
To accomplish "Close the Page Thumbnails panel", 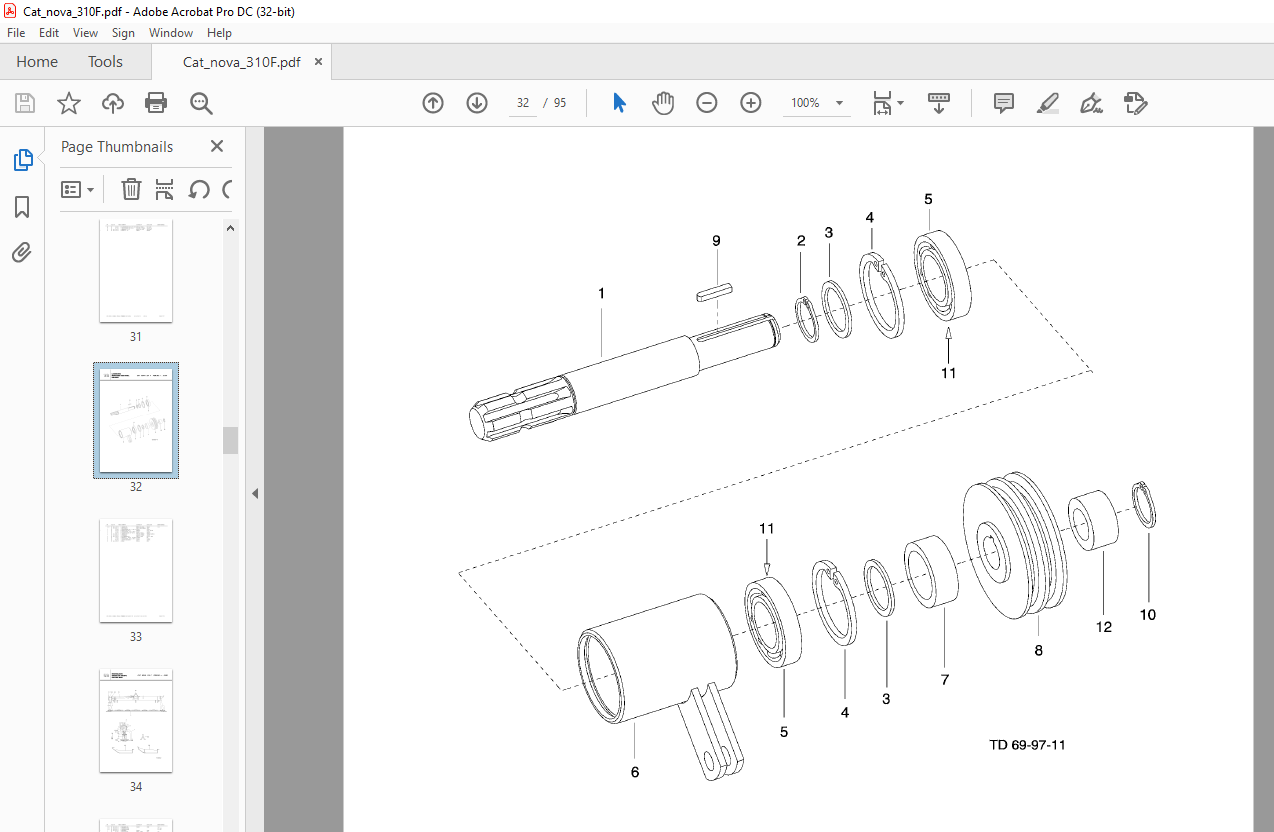I will 217,146.
